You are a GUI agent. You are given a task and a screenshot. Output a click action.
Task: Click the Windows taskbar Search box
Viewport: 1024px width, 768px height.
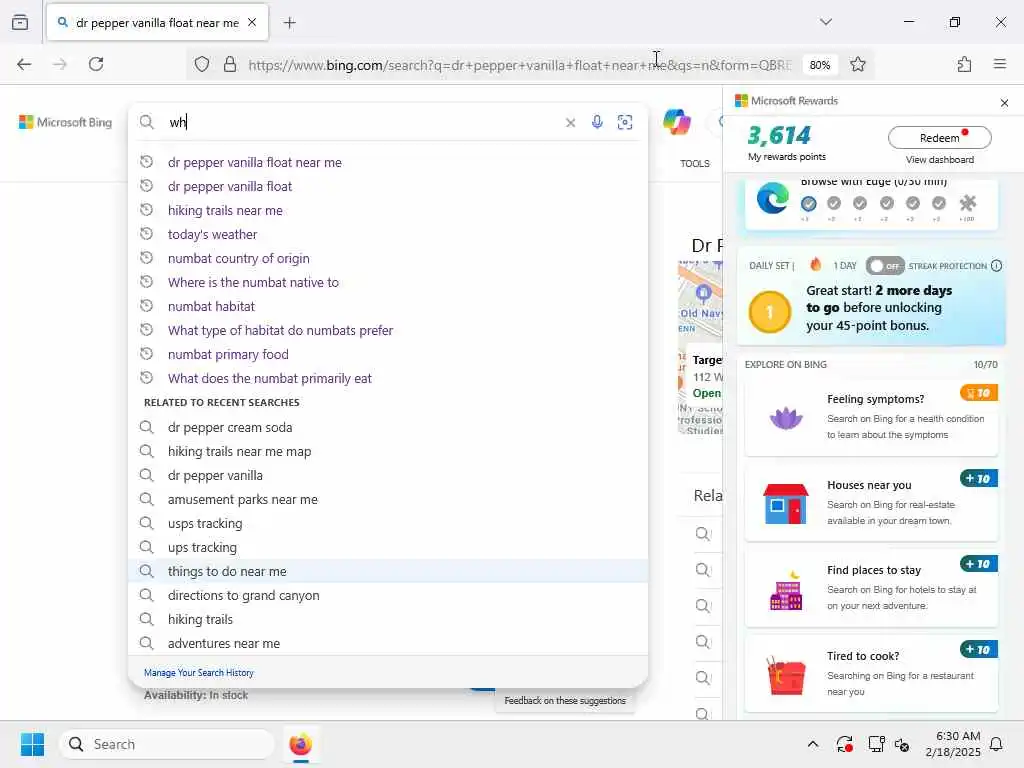point(167,744)
